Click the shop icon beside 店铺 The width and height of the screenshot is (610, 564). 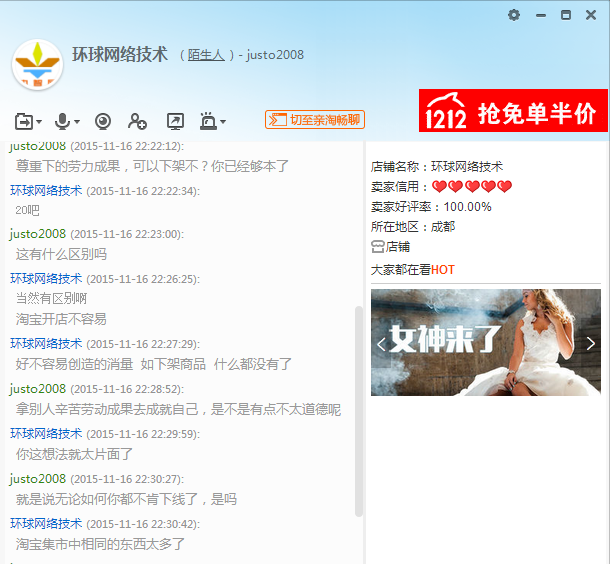[377, 247]
